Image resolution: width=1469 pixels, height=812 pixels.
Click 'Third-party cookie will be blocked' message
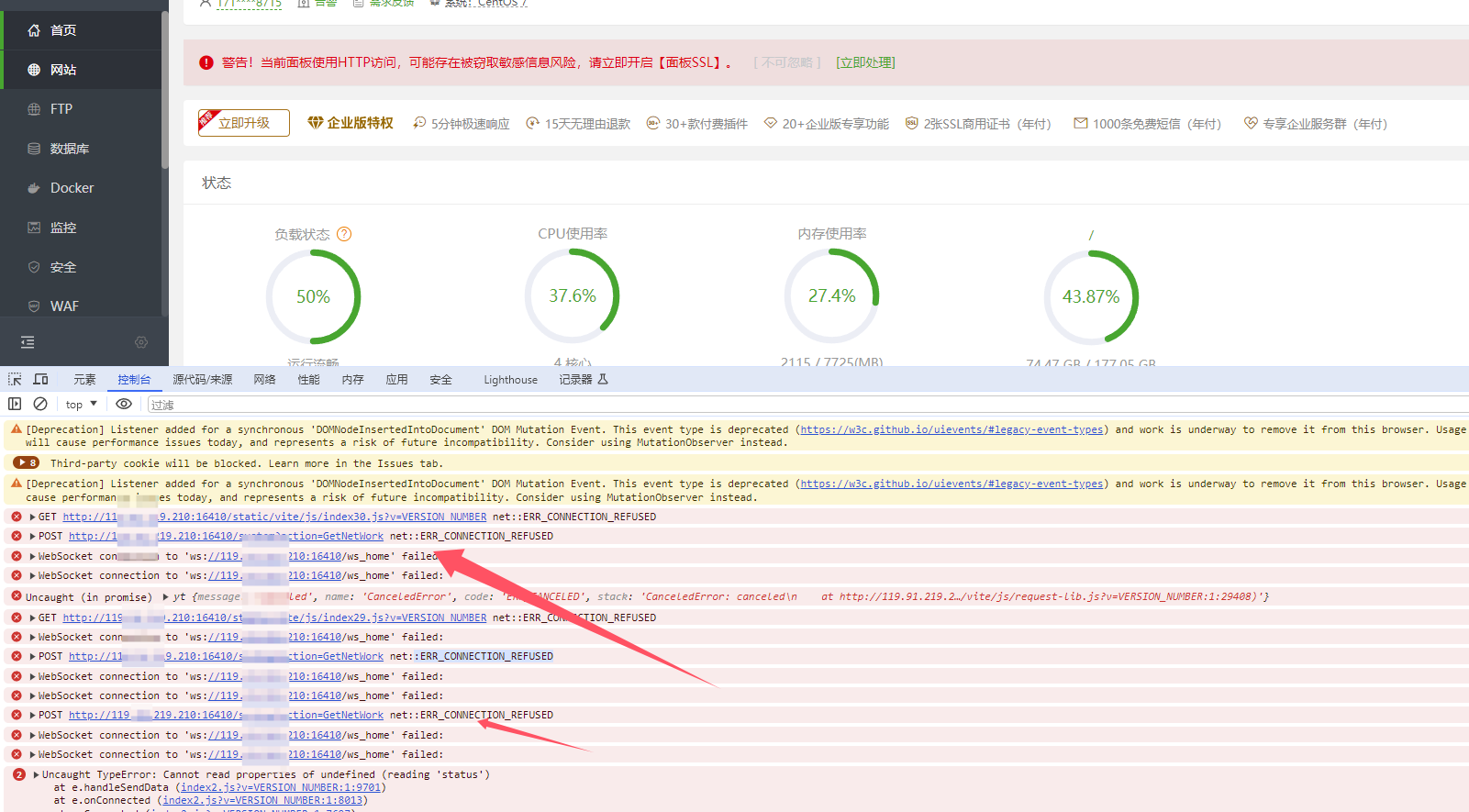[x=246, y=463]
